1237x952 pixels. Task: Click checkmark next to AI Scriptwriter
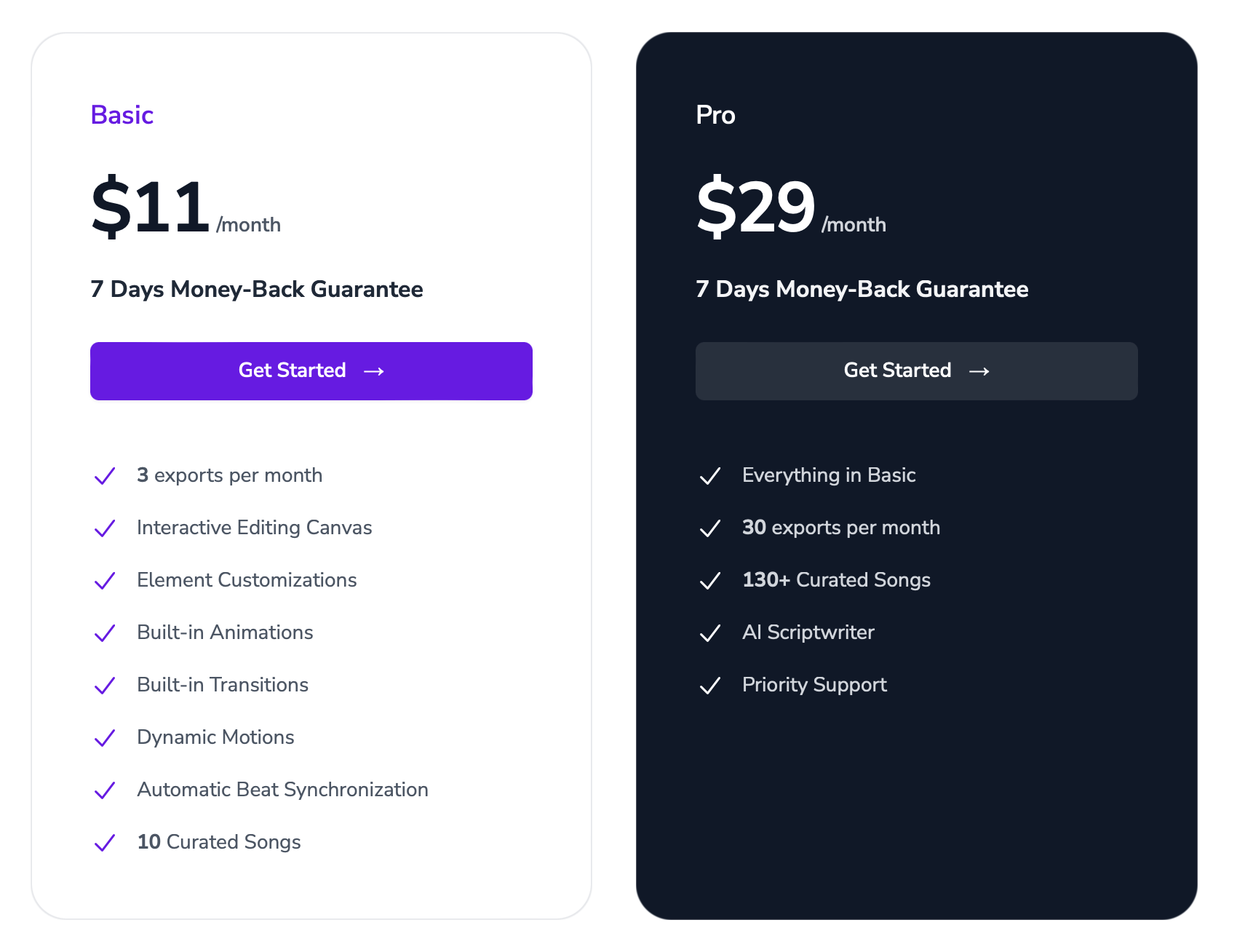coord(710,633)
